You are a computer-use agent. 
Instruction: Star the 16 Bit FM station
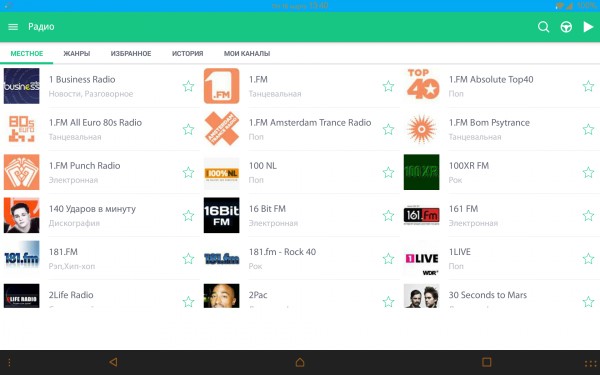click(x=388, y=215)
